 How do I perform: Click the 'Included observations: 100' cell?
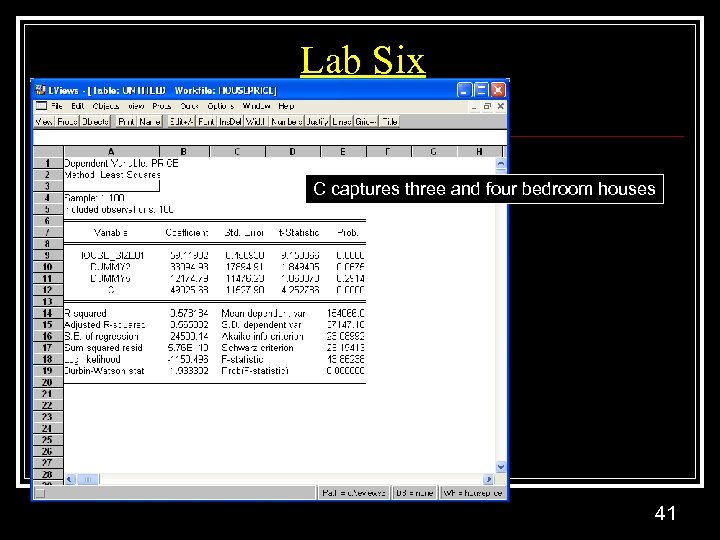click(x=119, y=210)
